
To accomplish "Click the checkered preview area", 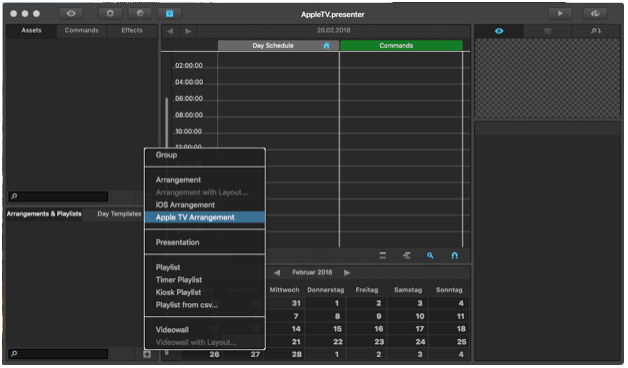I will pyautogui.click(x=547, y=78).
